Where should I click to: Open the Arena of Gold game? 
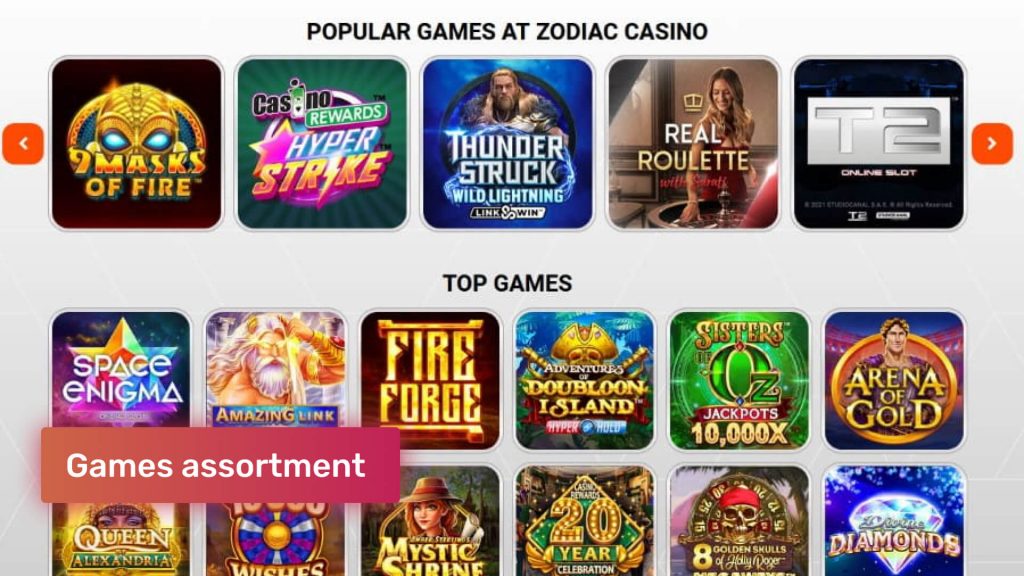click(894, 380)
